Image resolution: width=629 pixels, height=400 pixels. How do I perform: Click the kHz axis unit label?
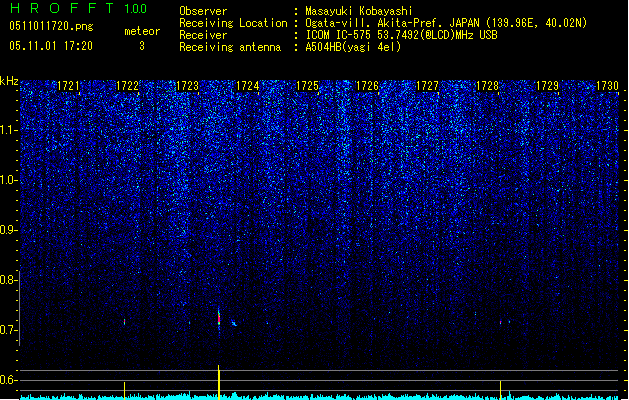[x=9, y=81]
